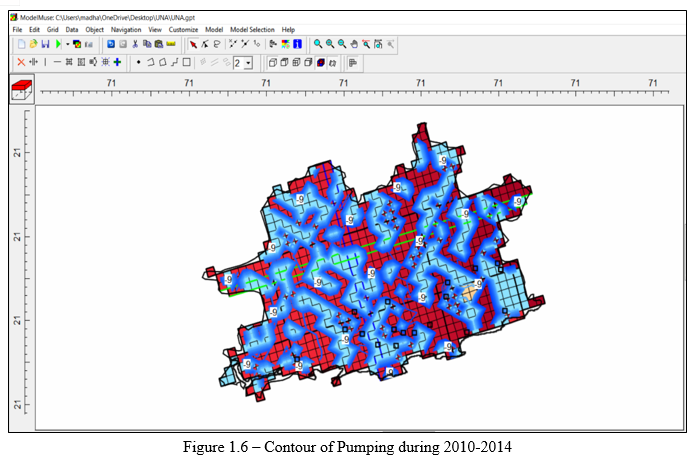Open the Model menu
Screen dimensions: 696x462
(x=214, y=30)
